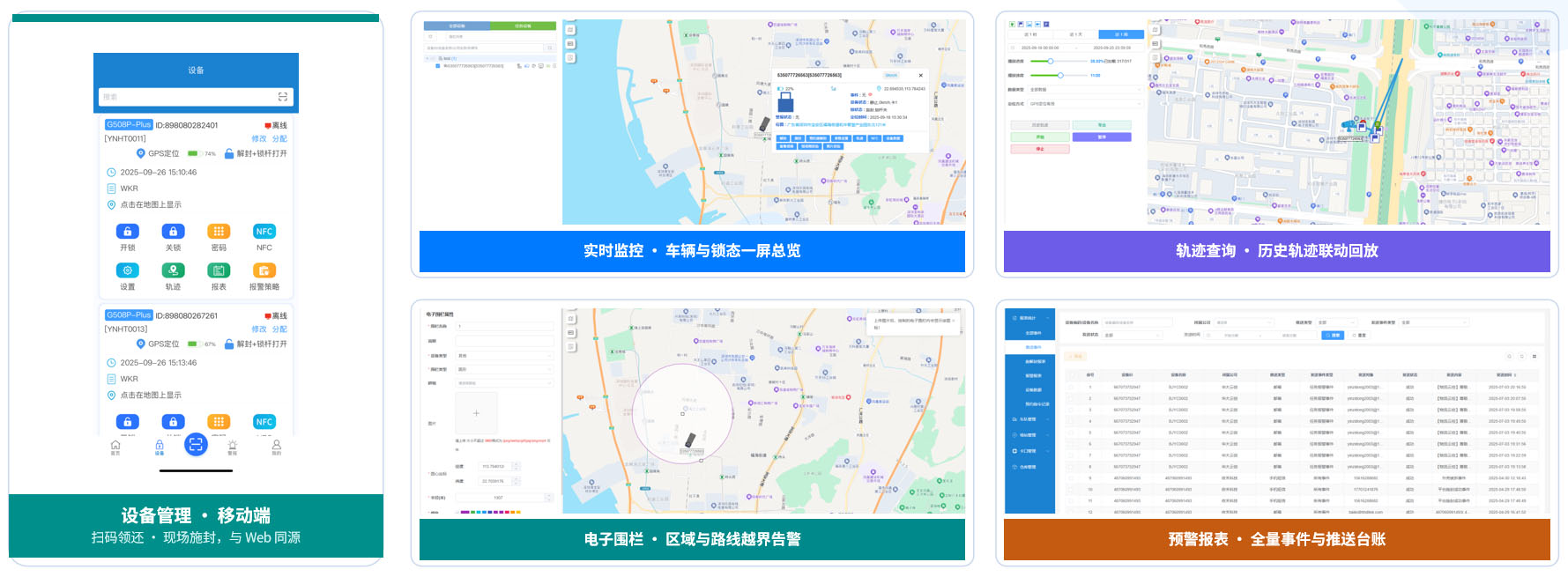
Task: Open the alarm strategy (报警策略) icon on device YNHT0011
Action: 264,270
